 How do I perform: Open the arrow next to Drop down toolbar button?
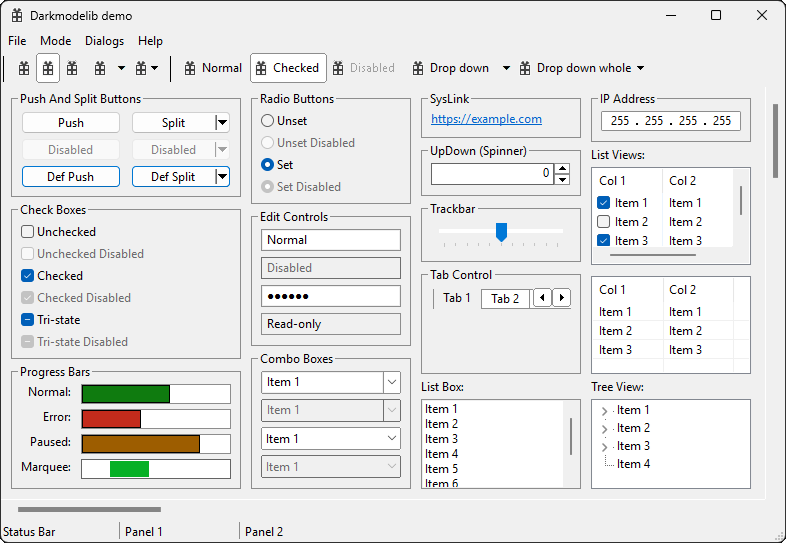[x=506, y=68]
